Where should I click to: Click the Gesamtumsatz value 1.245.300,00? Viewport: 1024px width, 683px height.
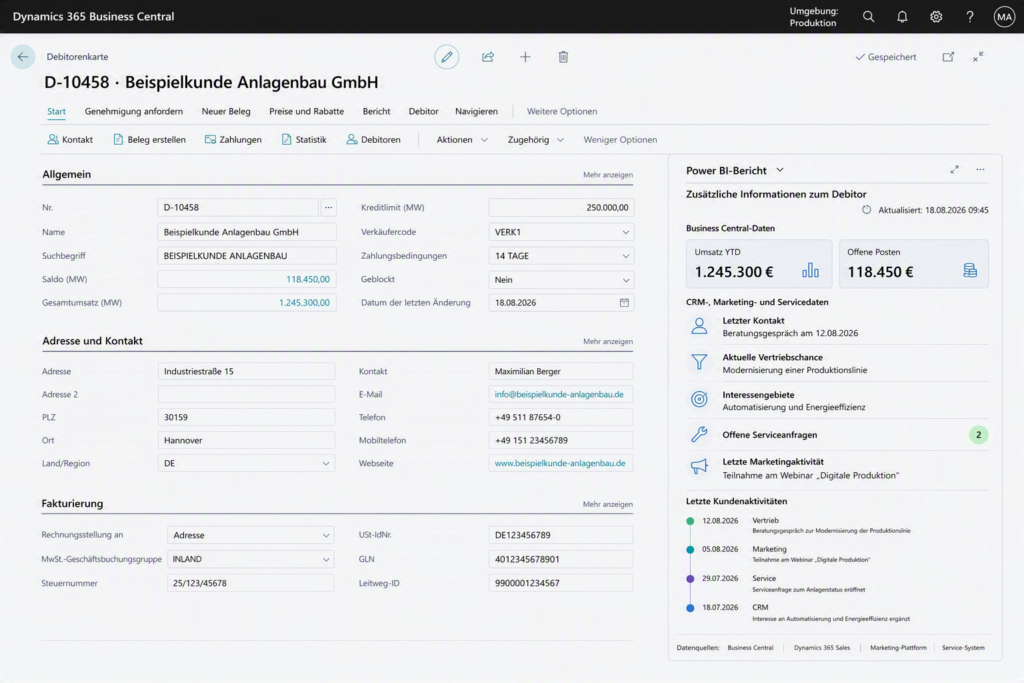click(x=304, y=302)
